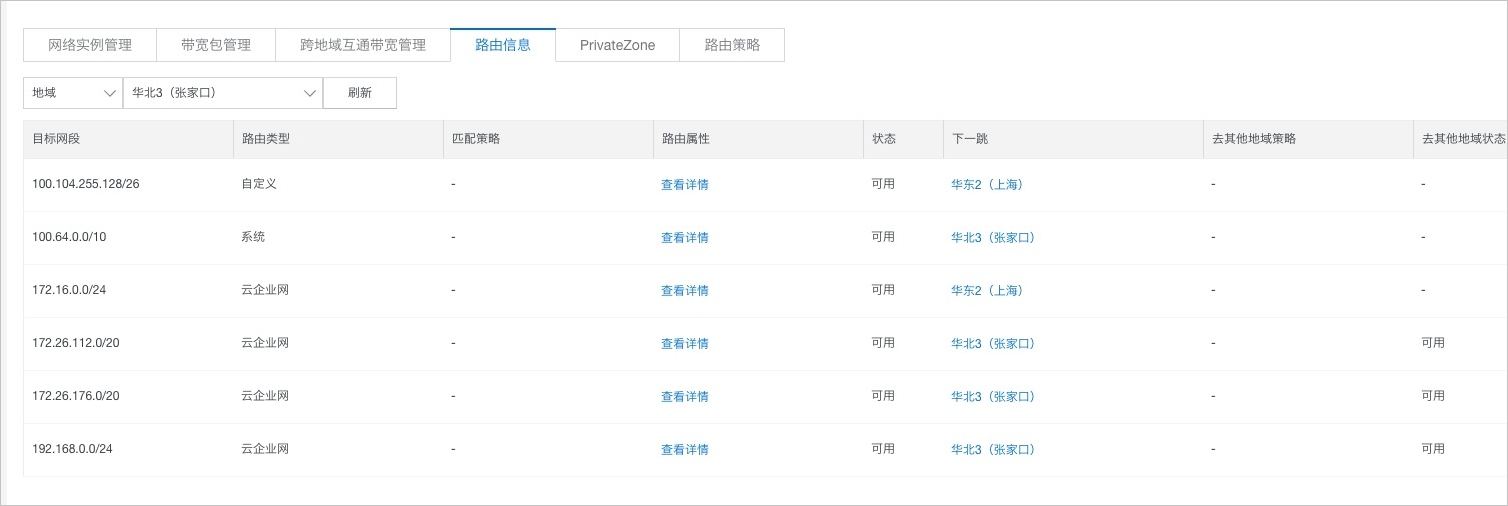Image resolution: width=1508 pixels, height=506 pixels.
Task: View details for route 100.104.255.128/26
Action: pyautogui.click(x=685, y=185)
